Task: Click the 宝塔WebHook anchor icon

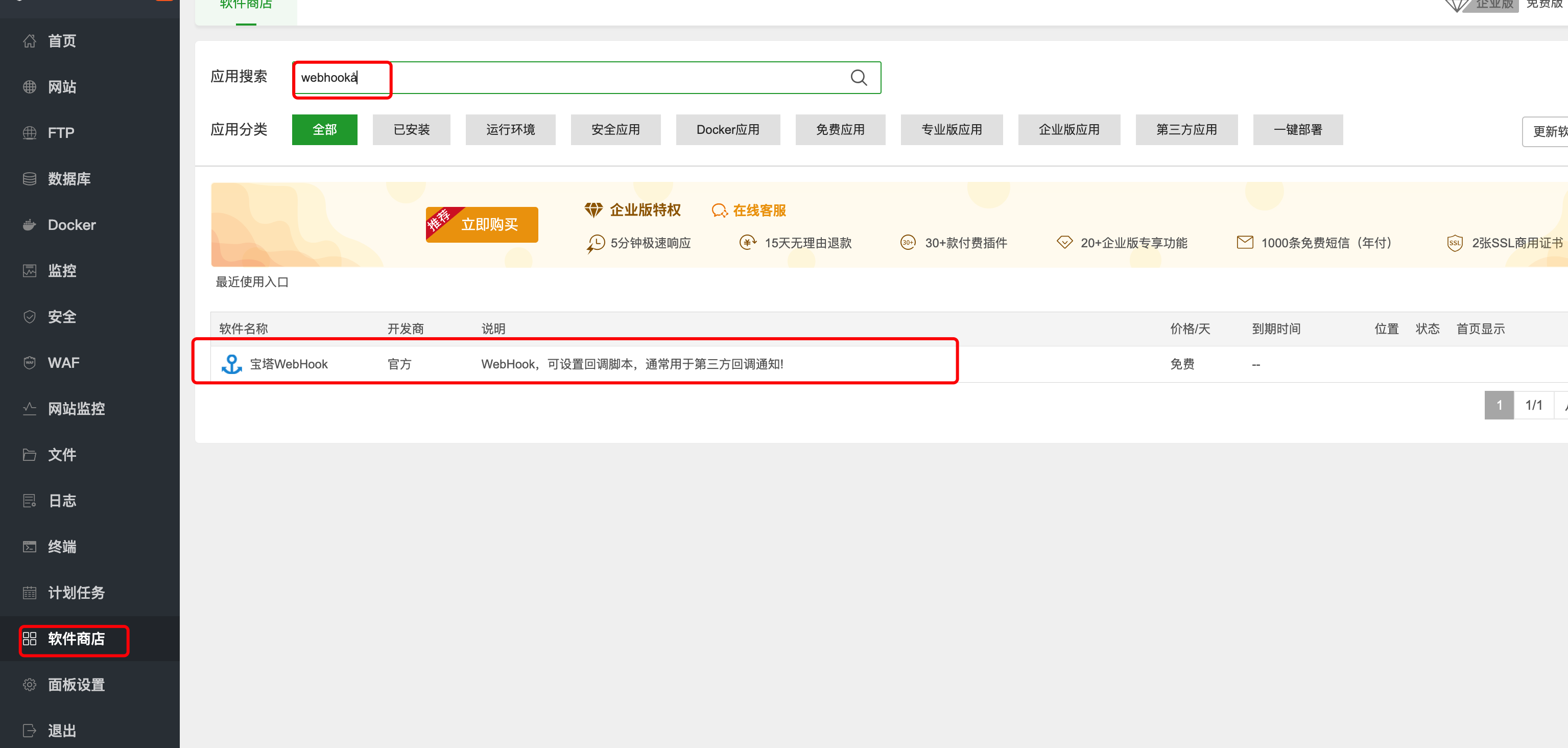Action: (231, 363)
